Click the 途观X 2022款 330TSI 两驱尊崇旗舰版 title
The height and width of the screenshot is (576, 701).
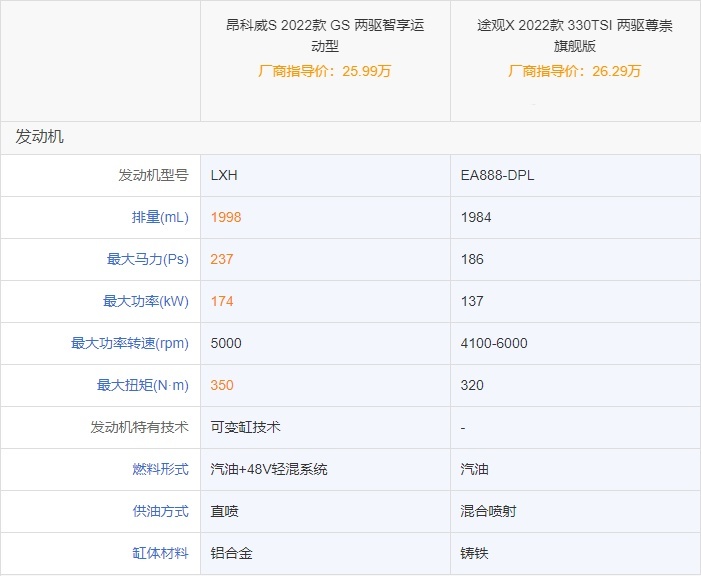pyautogui.click(x=575, y=35)
